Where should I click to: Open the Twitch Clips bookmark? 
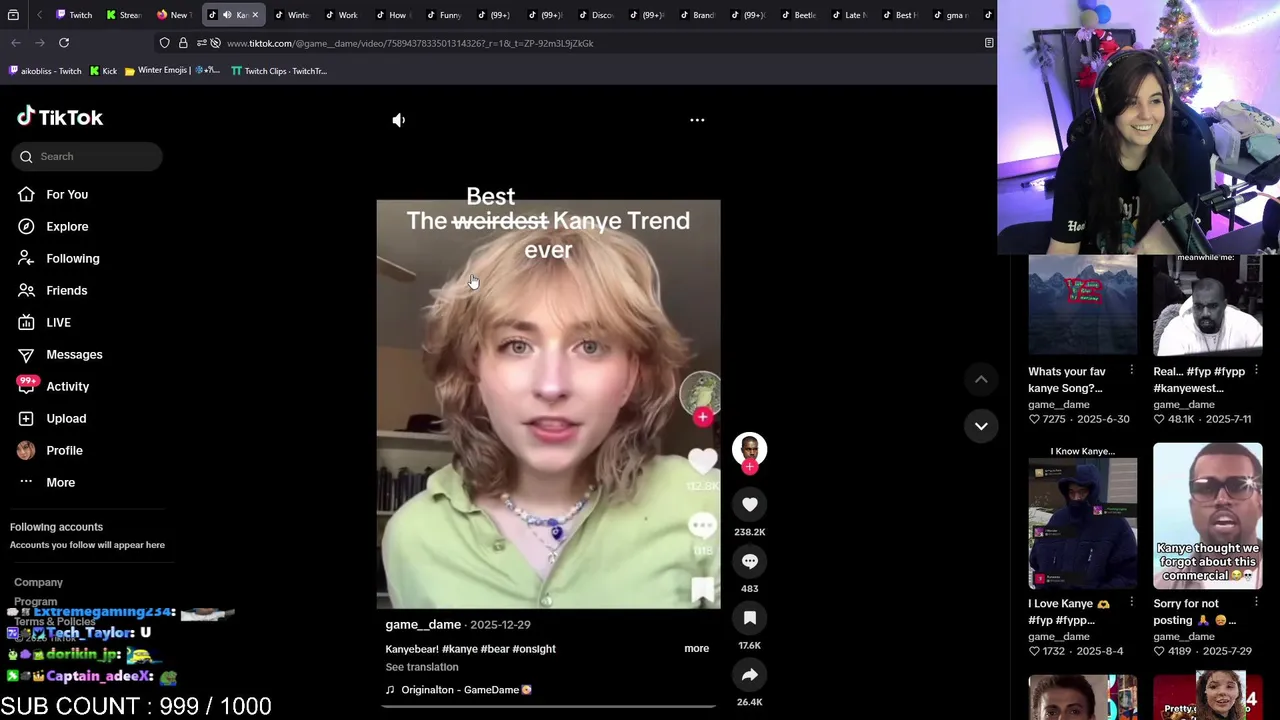pos(279,71)
